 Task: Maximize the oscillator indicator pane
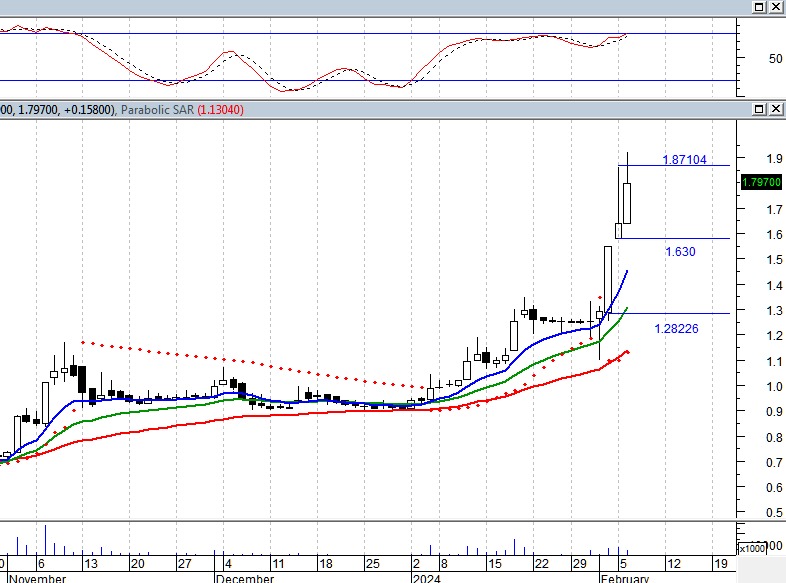click(759, 8)
